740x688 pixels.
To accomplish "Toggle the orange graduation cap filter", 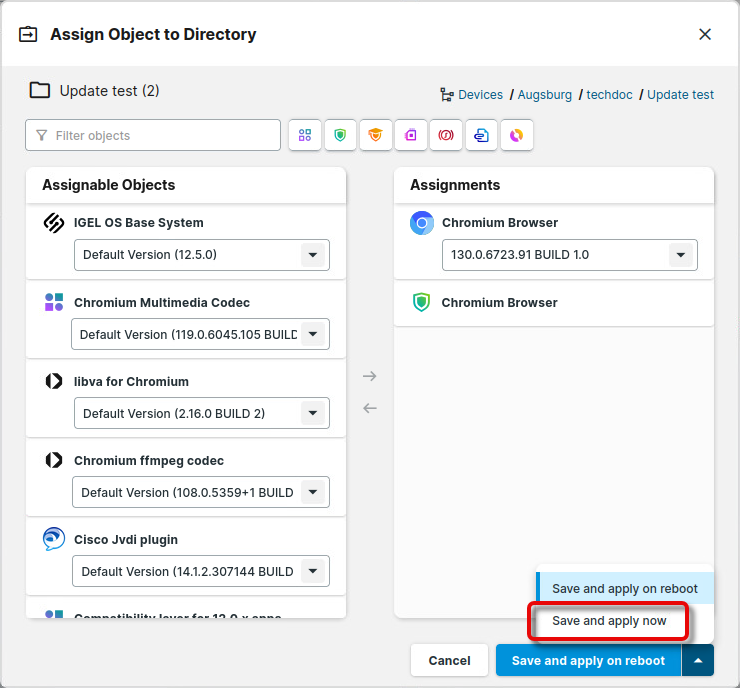I will (x=375, y=135).
